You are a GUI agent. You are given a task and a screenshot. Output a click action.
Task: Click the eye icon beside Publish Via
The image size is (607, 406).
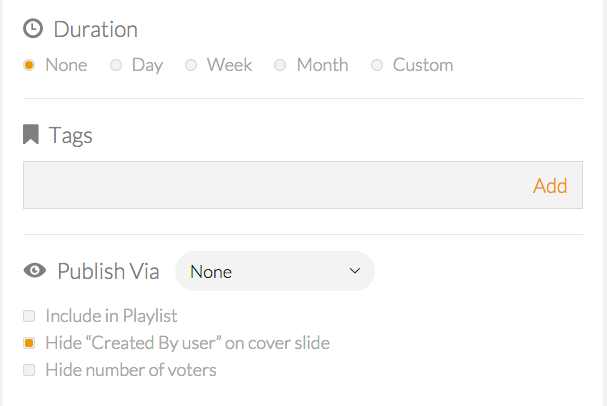coord(35,270)
